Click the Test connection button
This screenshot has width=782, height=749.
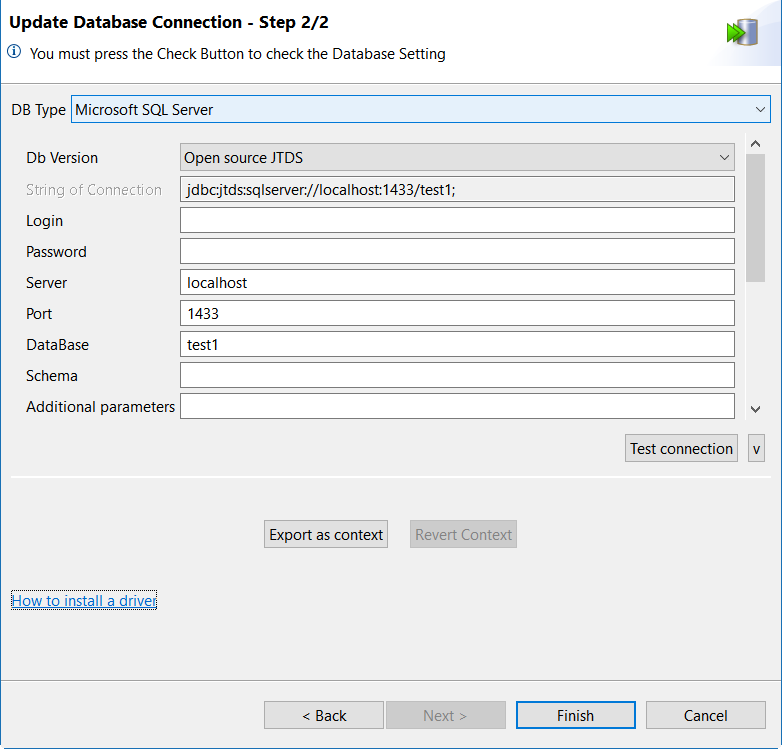[x=681, y=448]
